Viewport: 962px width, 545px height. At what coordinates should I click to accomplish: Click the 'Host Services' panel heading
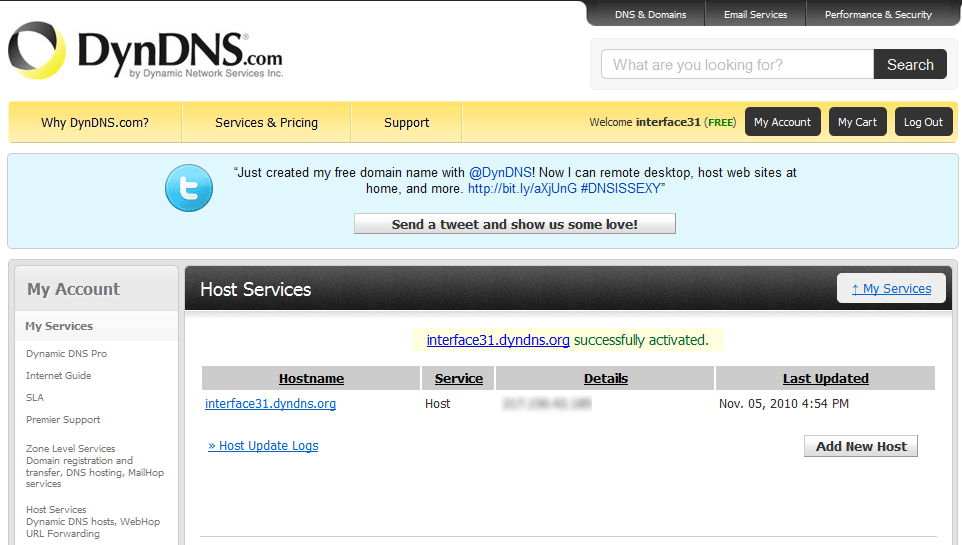[255, 290]
